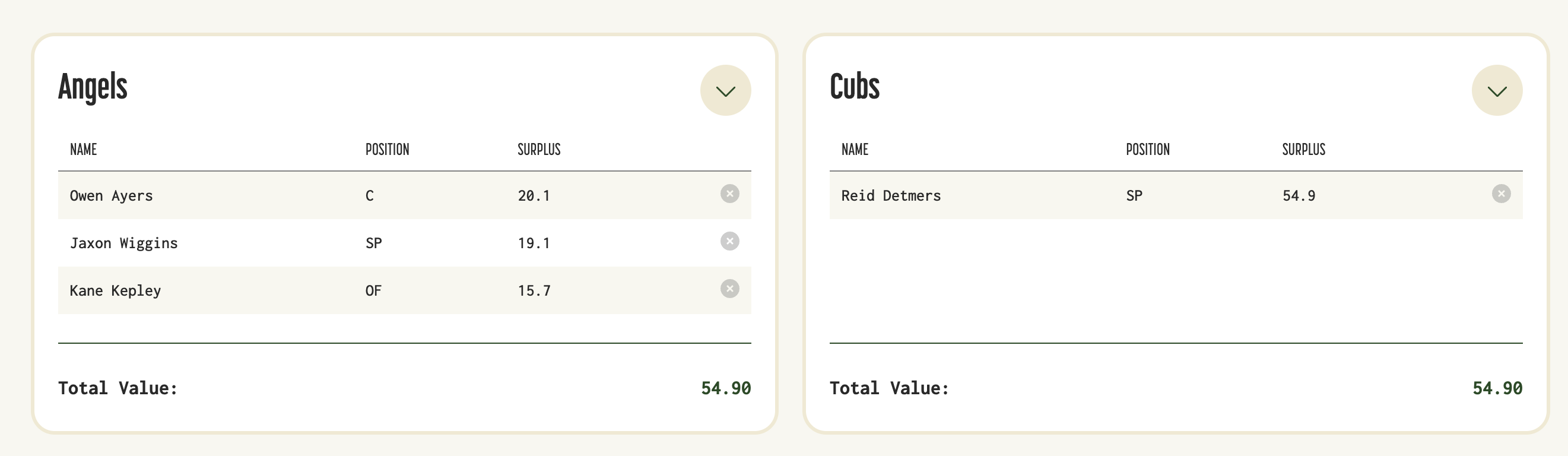Click the Cubs SURPLUS column header

click(1303, 149)
